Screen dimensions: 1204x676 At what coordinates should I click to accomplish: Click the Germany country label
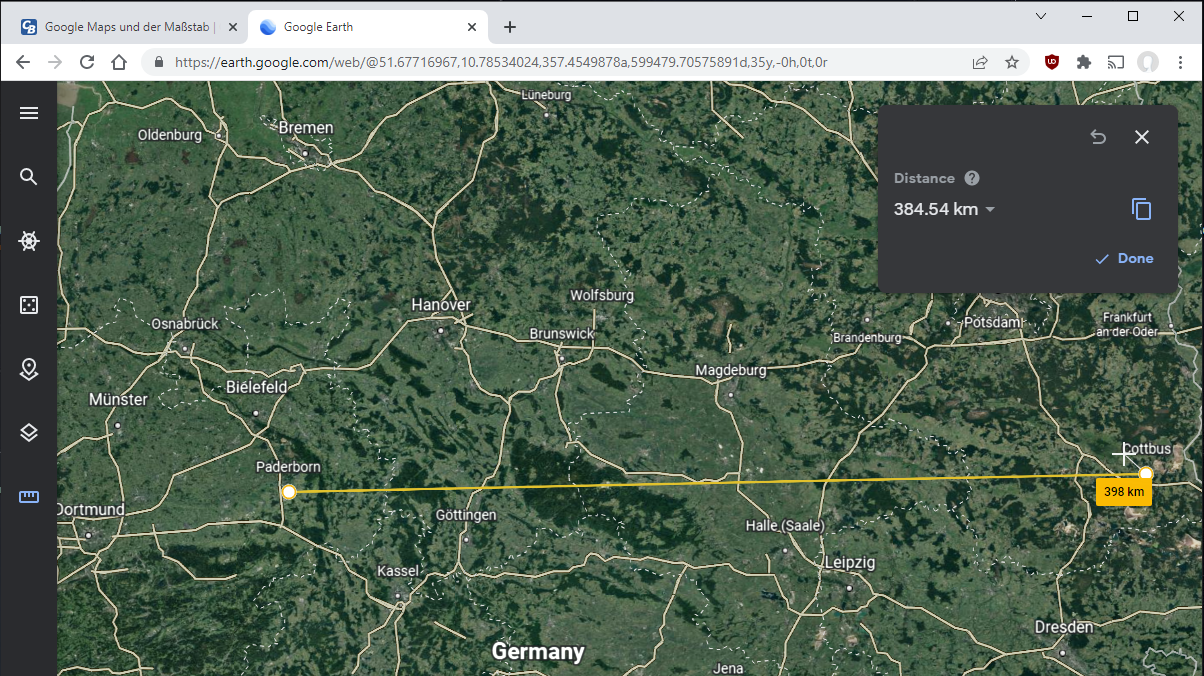[538, 652]
